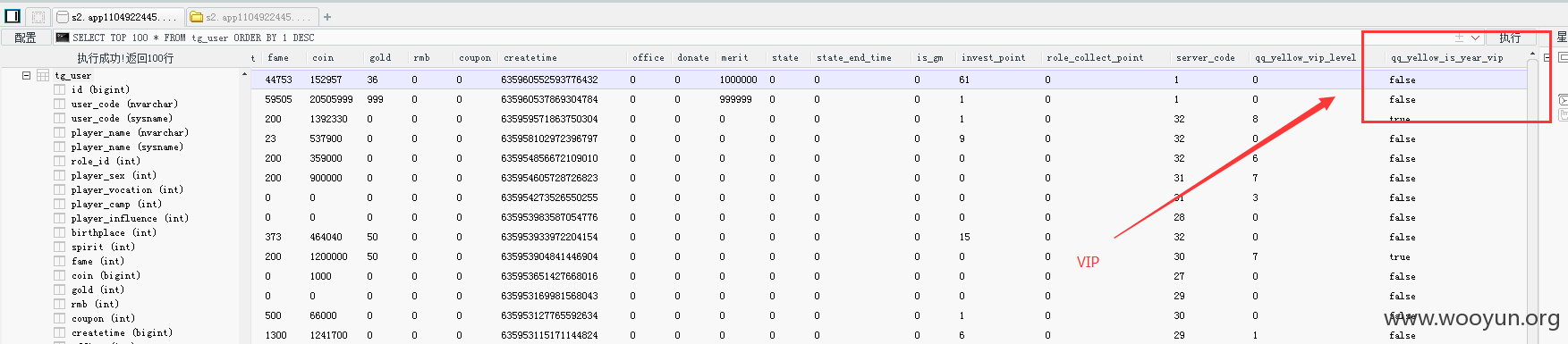
Task: Select coin cell 1392330
Action: (x=328, y=119)
